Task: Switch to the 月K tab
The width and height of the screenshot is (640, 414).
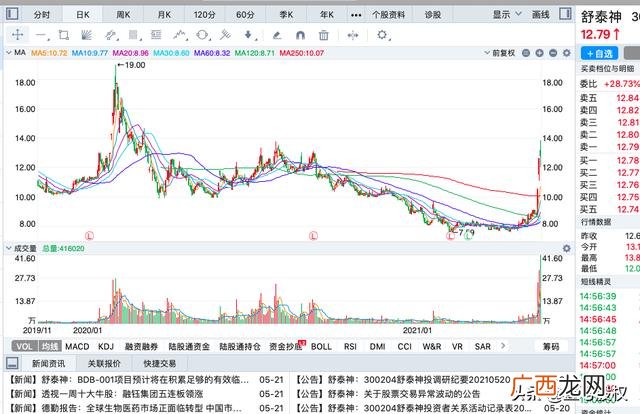Action: pos(164,15)
